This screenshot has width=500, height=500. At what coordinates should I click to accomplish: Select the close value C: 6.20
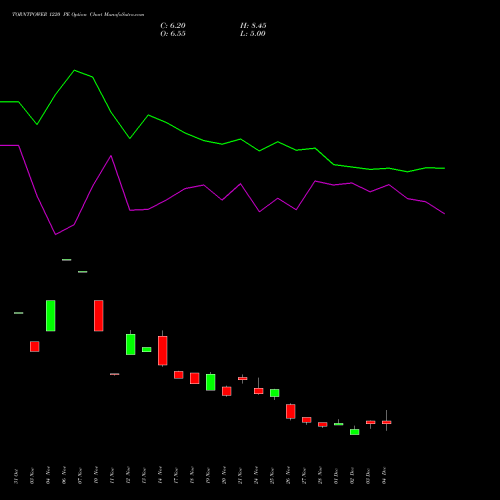pos(173,26)
